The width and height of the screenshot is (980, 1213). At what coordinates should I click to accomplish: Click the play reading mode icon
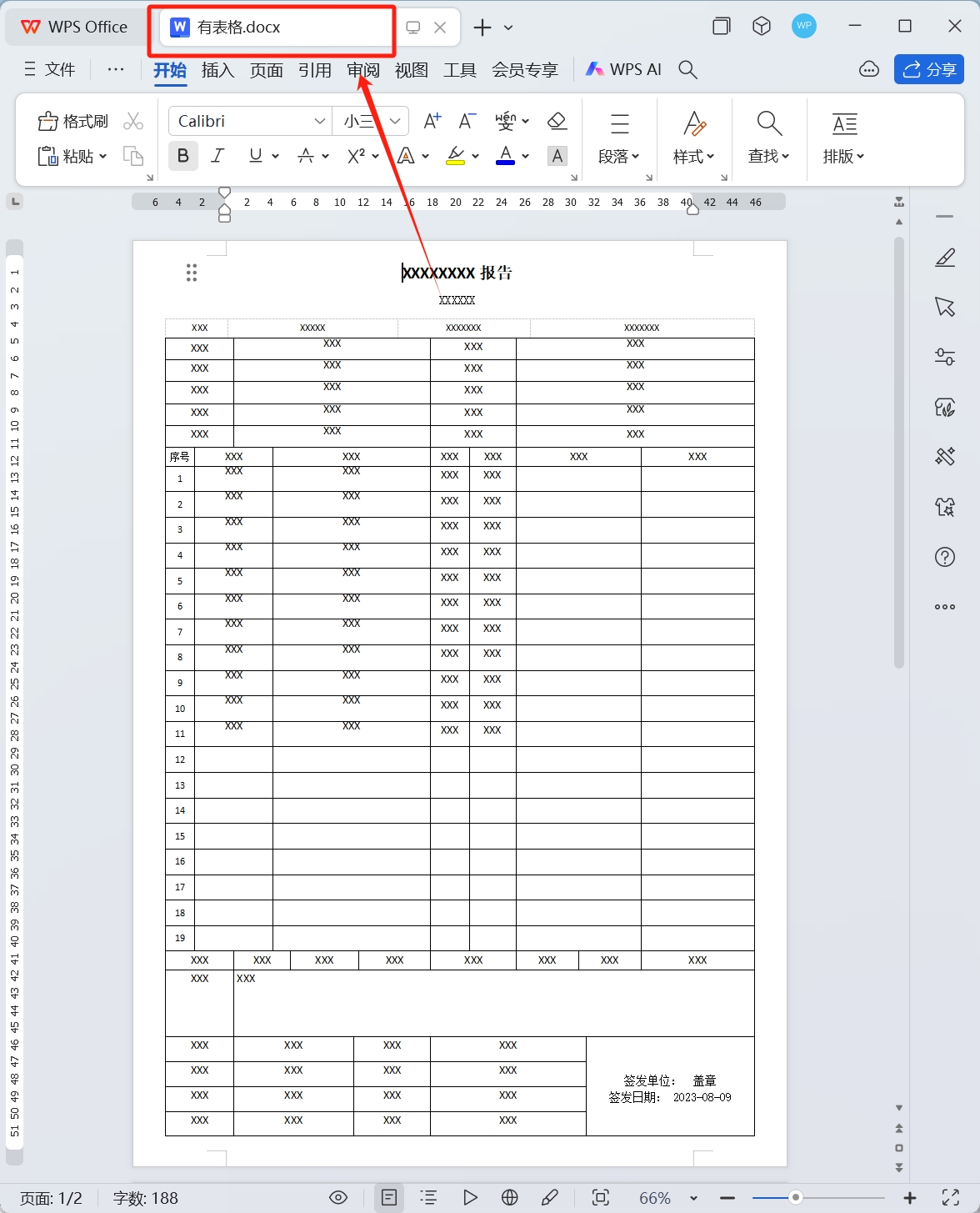470,1198
